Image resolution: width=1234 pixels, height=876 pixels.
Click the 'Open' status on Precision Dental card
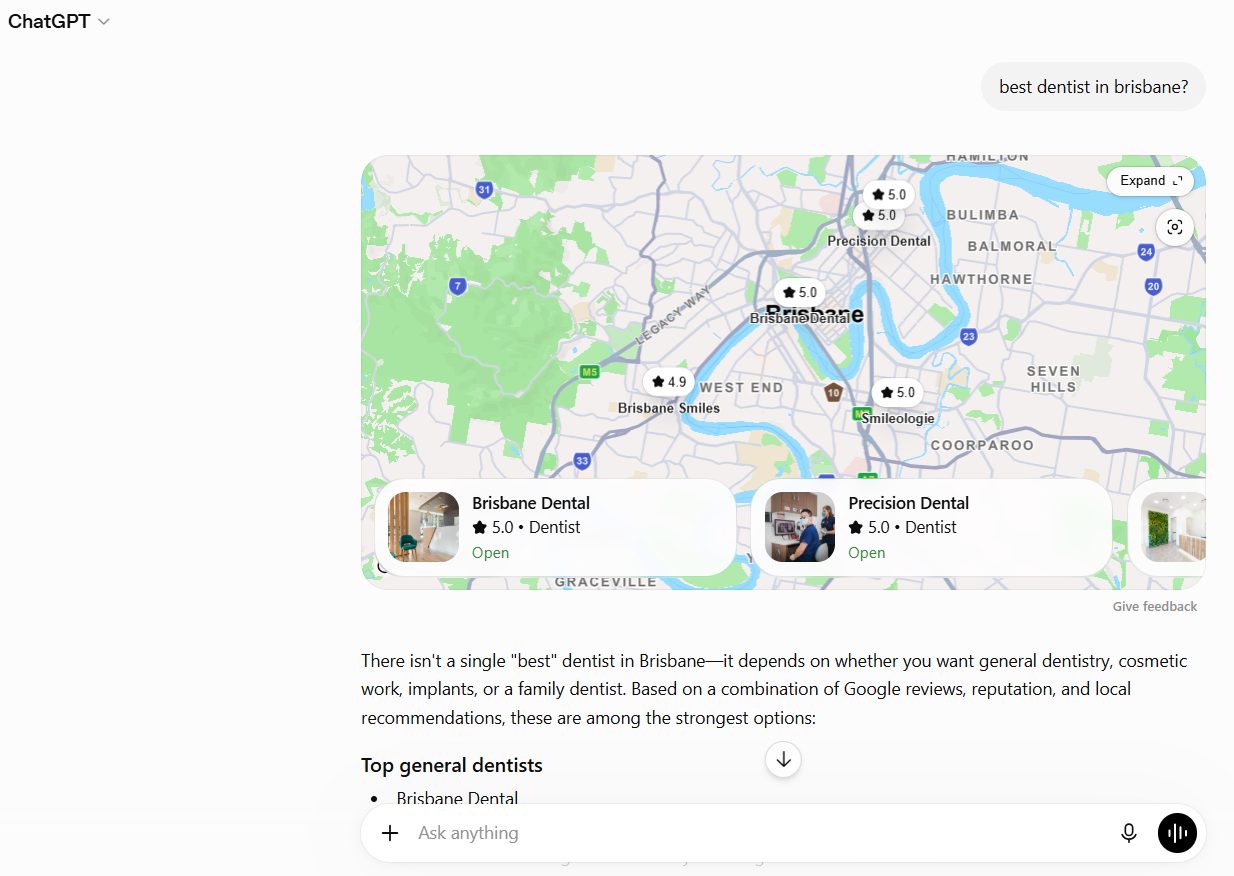tap(866, 553)
